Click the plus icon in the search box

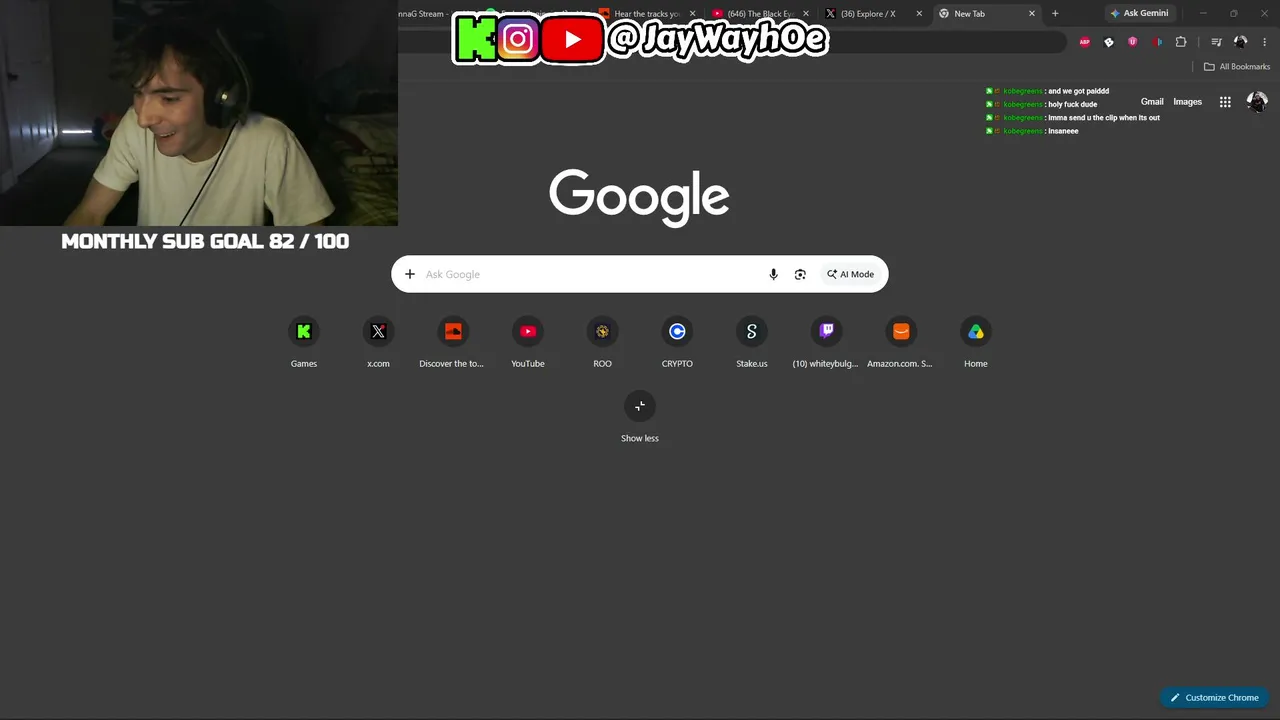410,274
